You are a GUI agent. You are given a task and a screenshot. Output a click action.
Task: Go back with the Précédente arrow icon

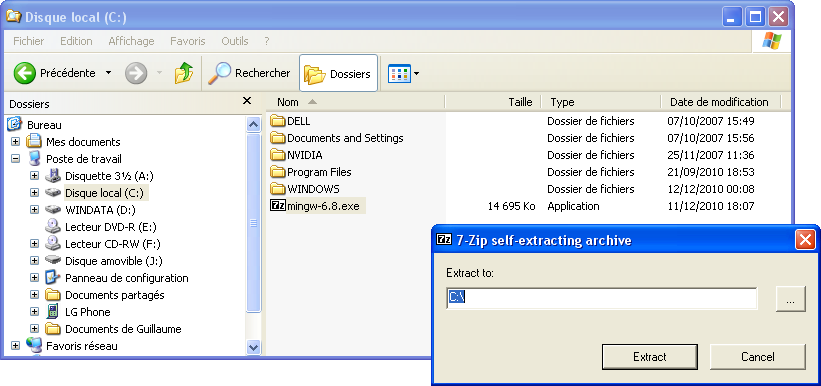click(24, 73)
